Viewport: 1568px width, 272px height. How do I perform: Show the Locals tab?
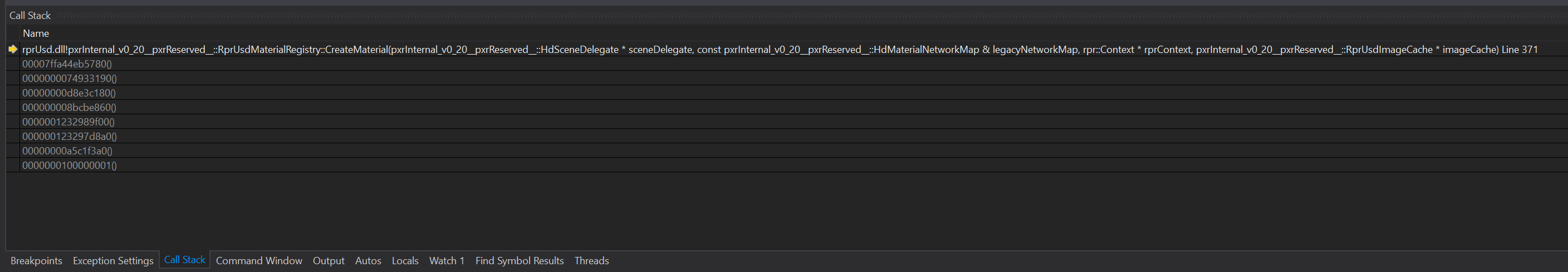coord(405,261)
